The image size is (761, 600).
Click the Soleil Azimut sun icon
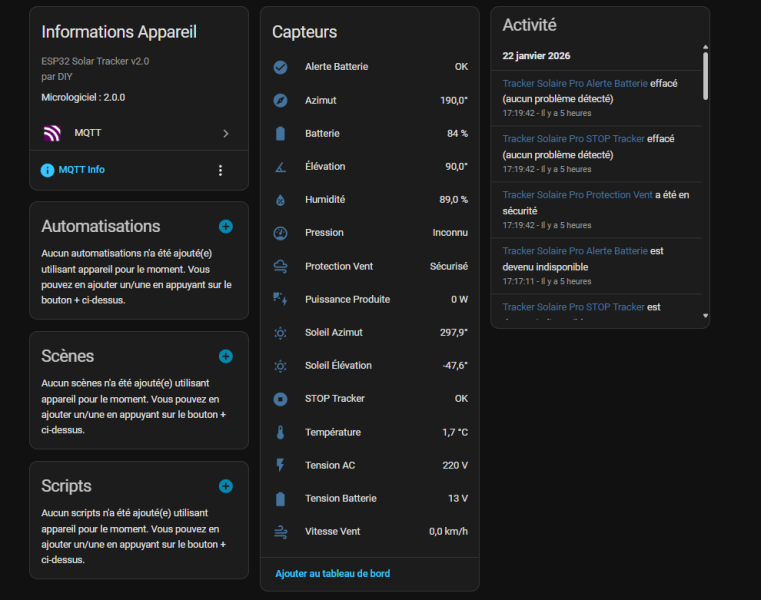tap(280, 333)
